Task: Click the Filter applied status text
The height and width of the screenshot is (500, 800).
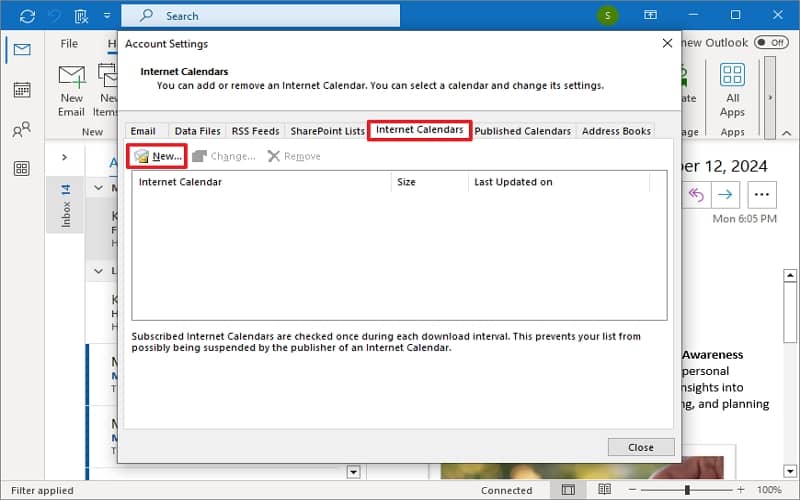Action: [42, 490]
